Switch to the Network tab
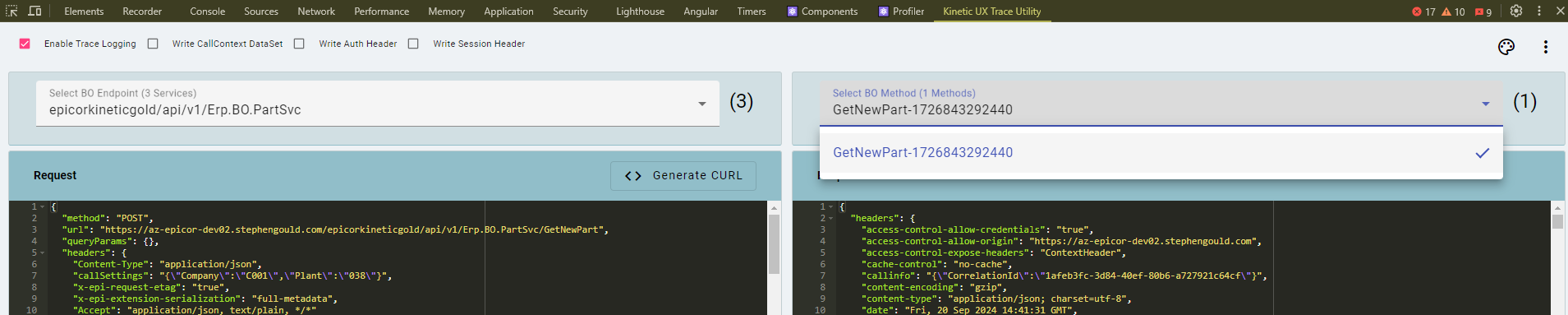1568x315 pixels. [x=316, y=12]
